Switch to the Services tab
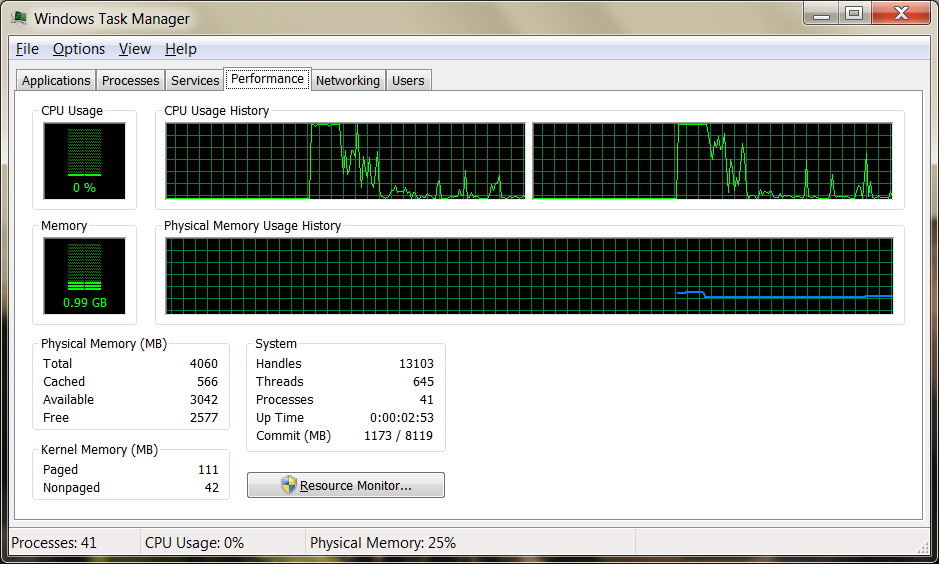The height and width of the screenshot is (564, 939). pyautogui.click(x=195, y=80)
